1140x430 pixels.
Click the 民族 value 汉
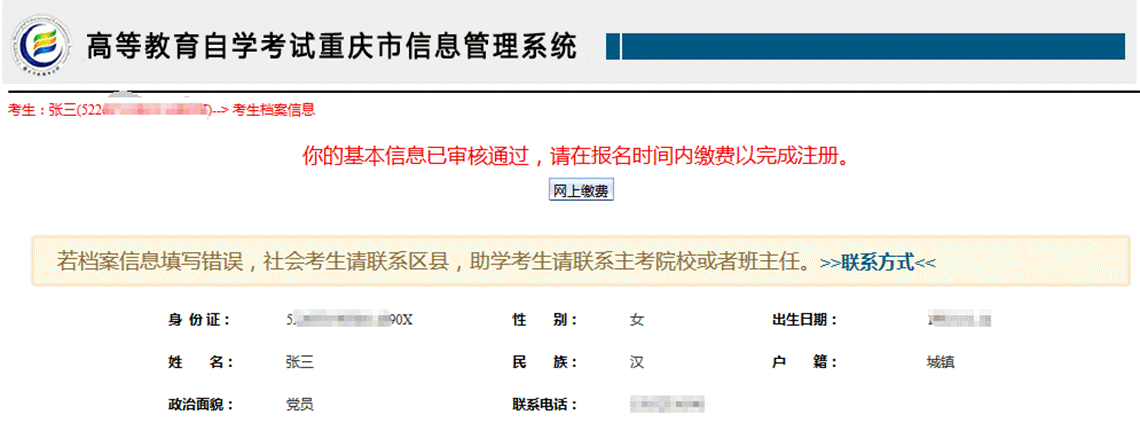tap(636, 362)
